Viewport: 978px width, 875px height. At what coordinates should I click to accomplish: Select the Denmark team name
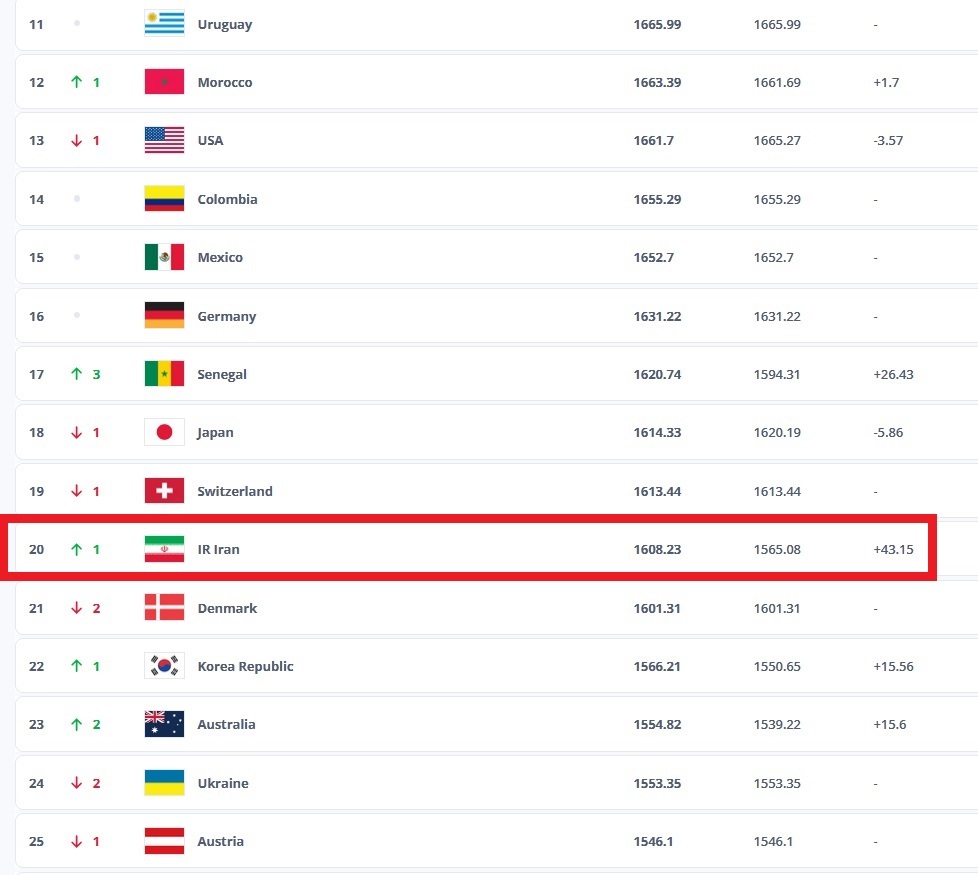click(x=227, y=608)
